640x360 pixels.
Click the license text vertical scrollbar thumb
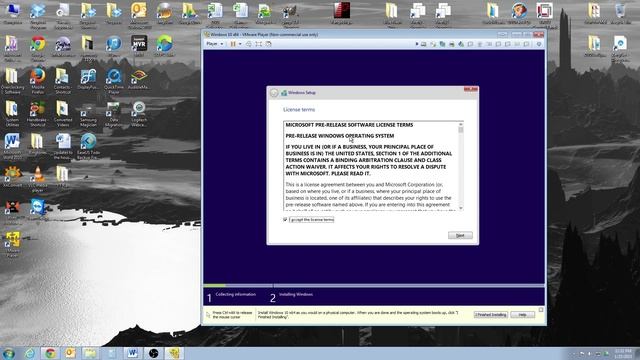461,130
